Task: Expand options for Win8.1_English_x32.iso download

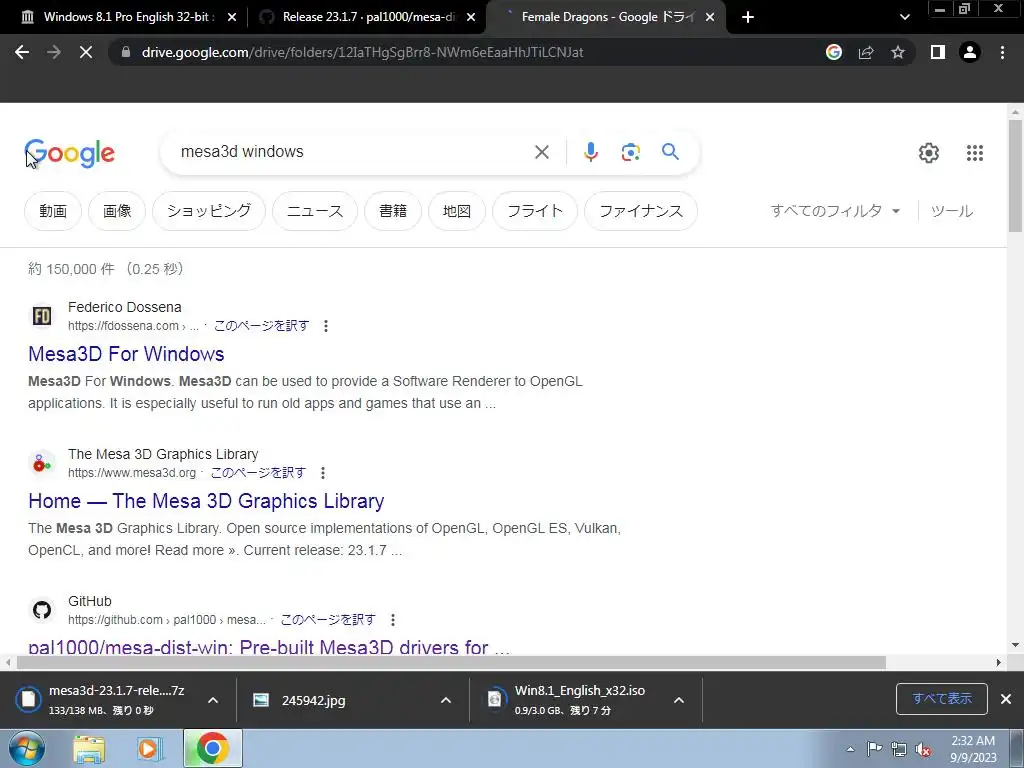Action: coord(679,700)
